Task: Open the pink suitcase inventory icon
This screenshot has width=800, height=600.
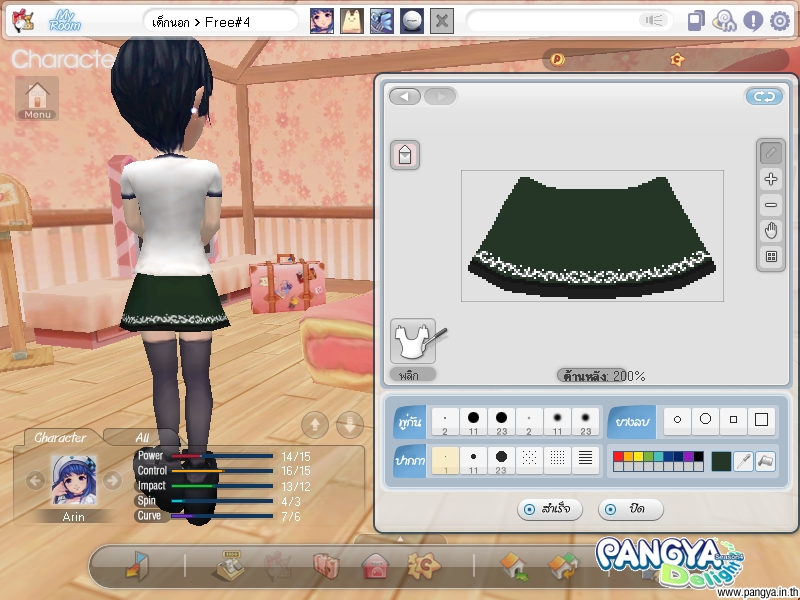Action: pyautogui.click(x=327, y=567)
